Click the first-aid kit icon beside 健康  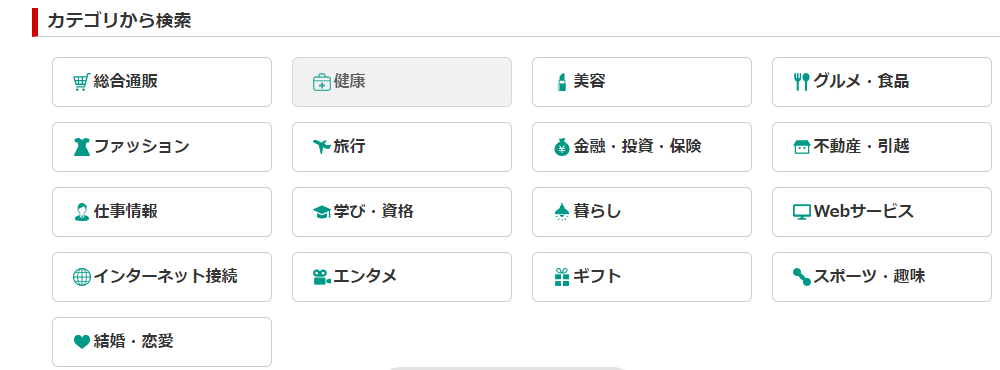click(321, 82)
